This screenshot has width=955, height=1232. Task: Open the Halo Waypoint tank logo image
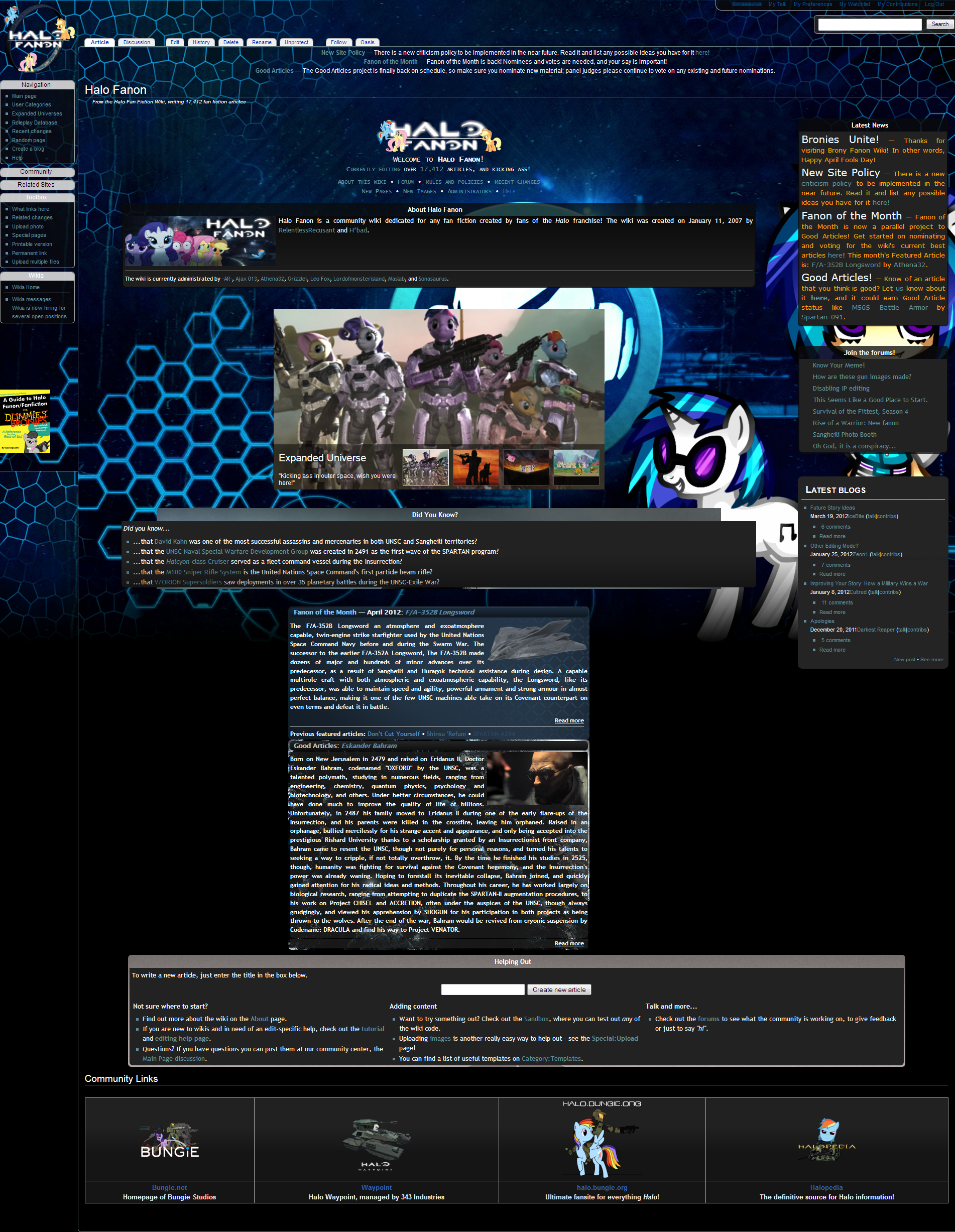(376, 1144)
